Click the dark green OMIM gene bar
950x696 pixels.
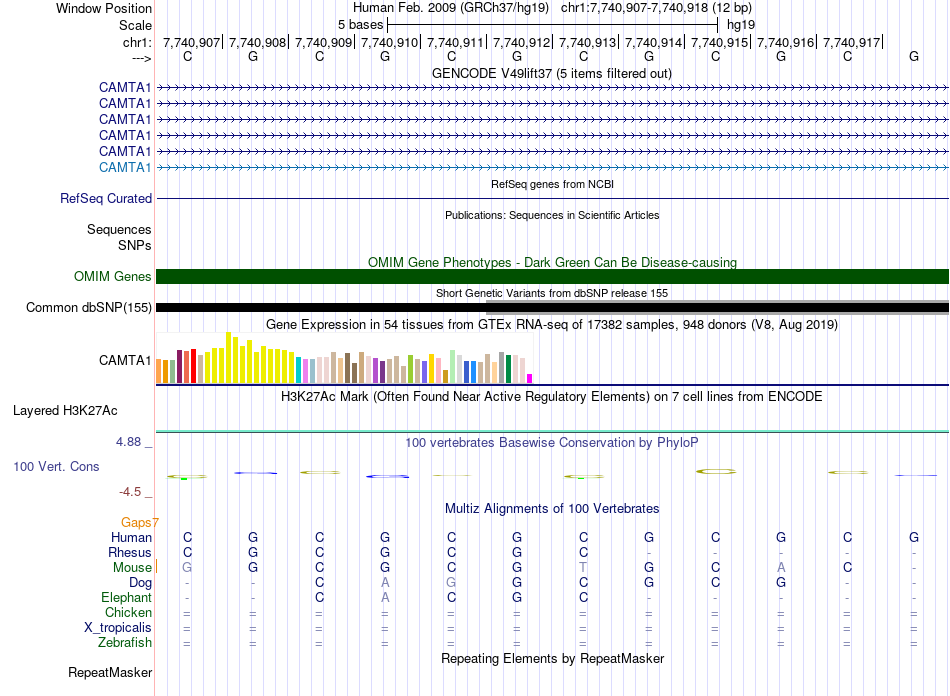pyautogui.click(x=552, y=276)
